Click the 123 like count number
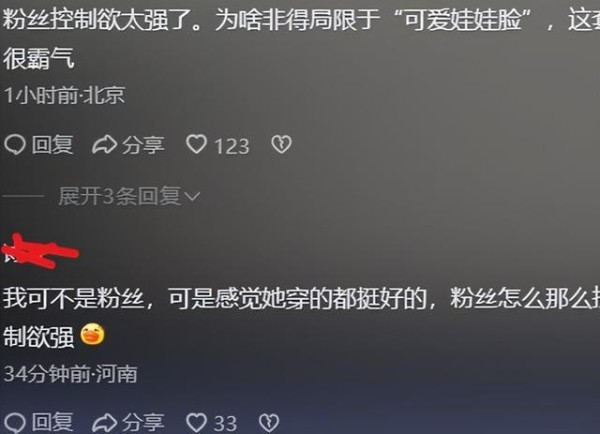Screen dimensions: 600x434 (232, 146)
